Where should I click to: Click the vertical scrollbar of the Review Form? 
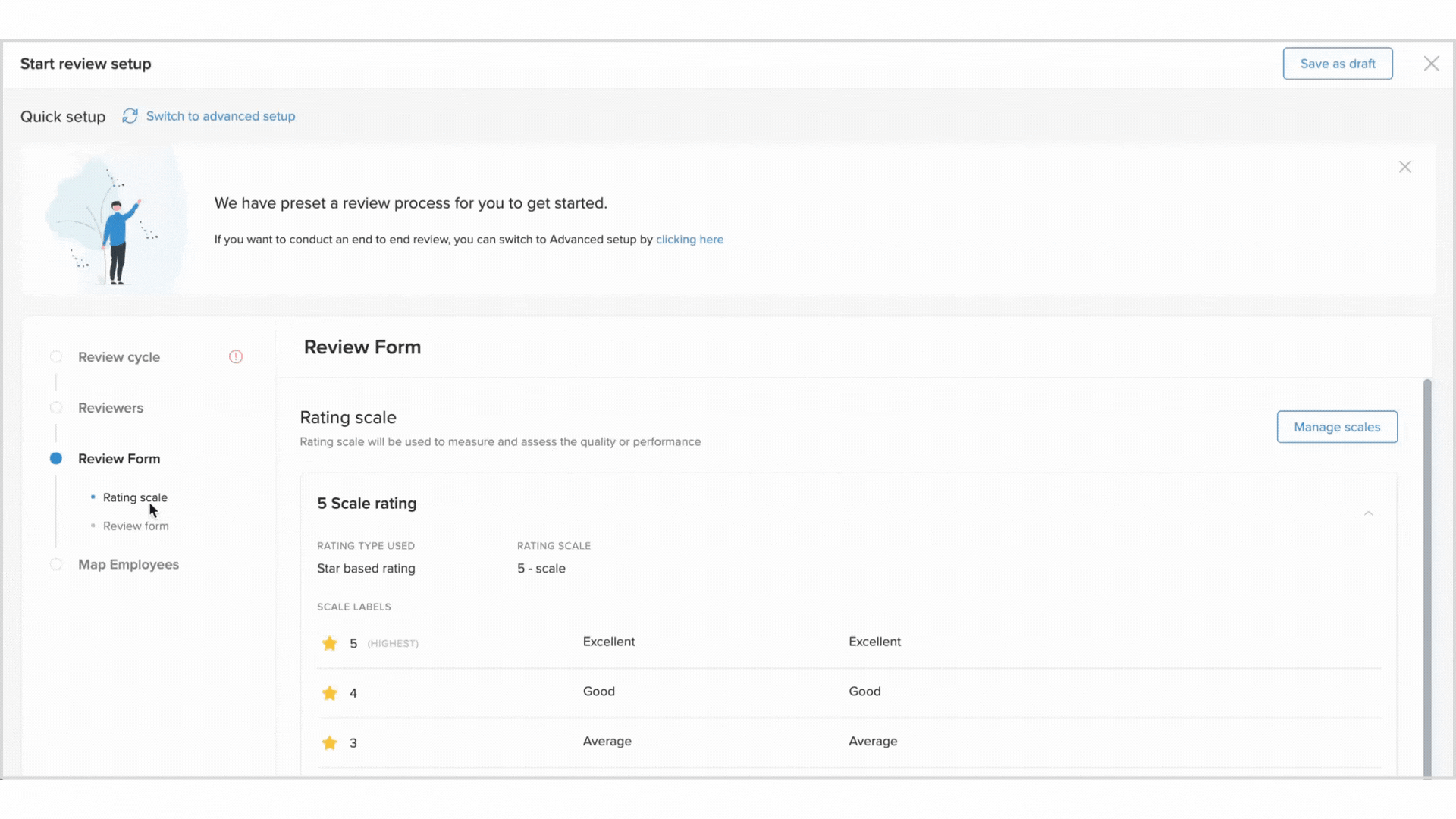click(x=1426, y=576)
